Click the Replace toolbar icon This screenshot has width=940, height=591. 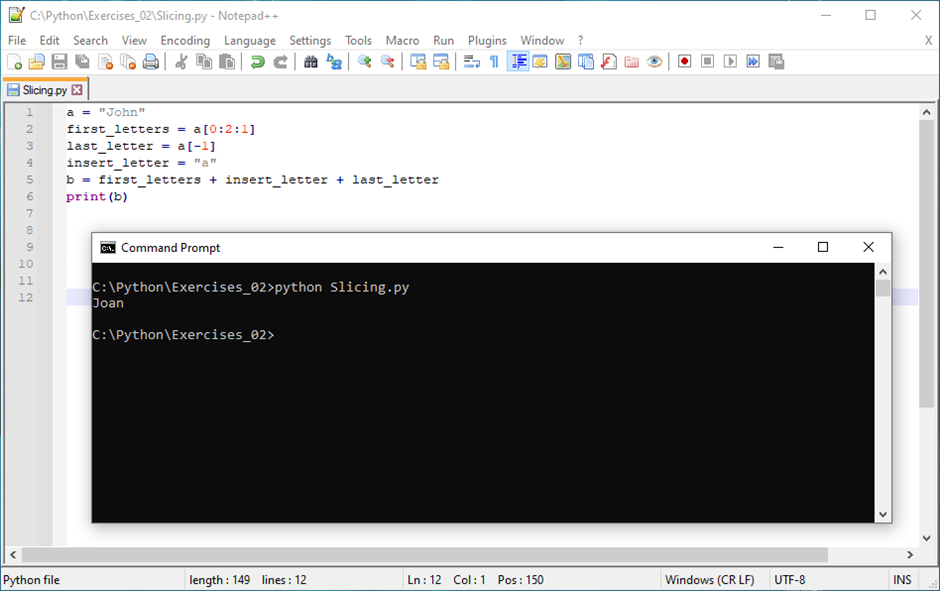point(334,62)
